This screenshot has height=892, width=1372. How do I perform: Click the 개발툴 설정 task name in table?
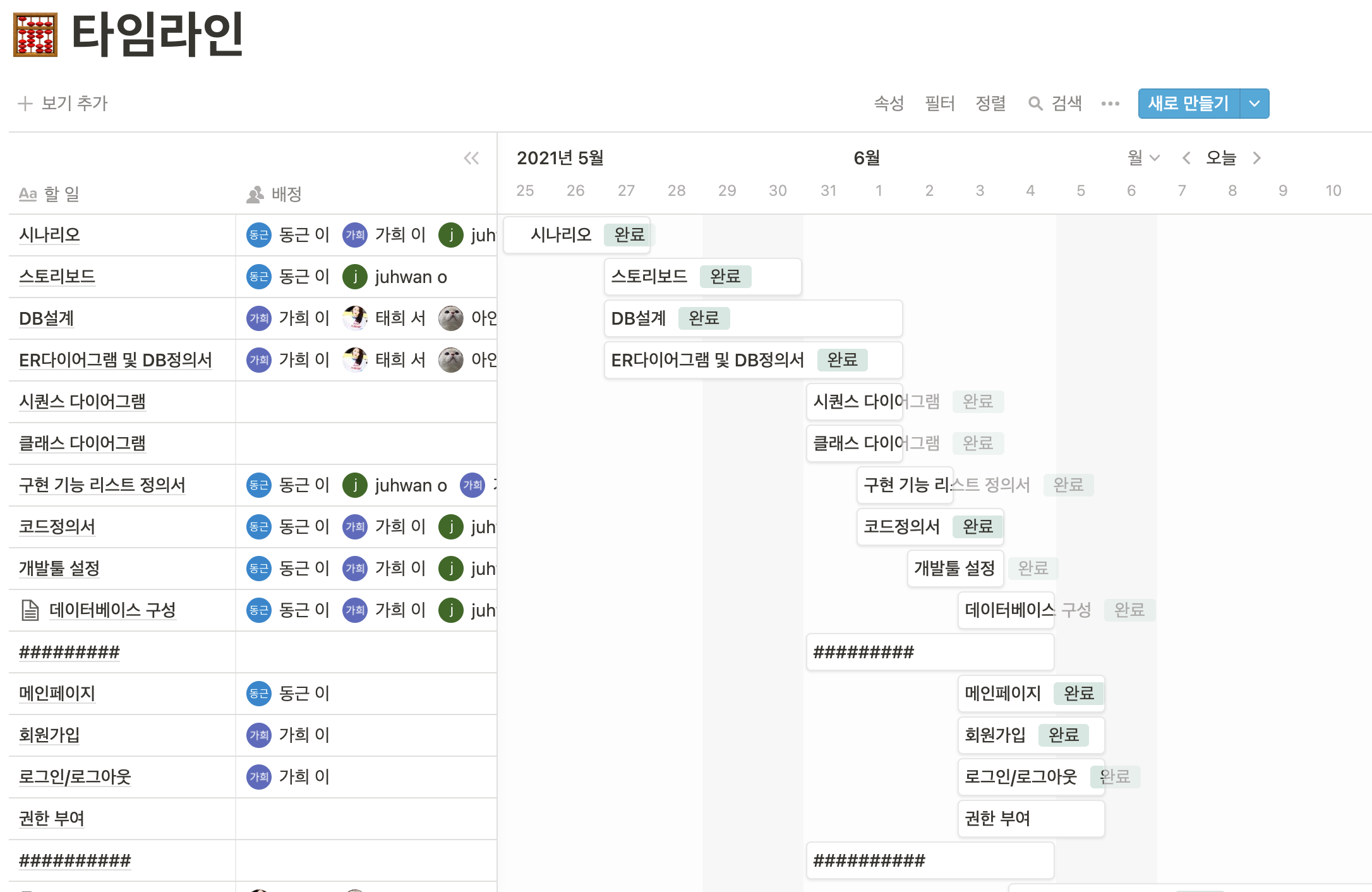[x=59, y=569]
